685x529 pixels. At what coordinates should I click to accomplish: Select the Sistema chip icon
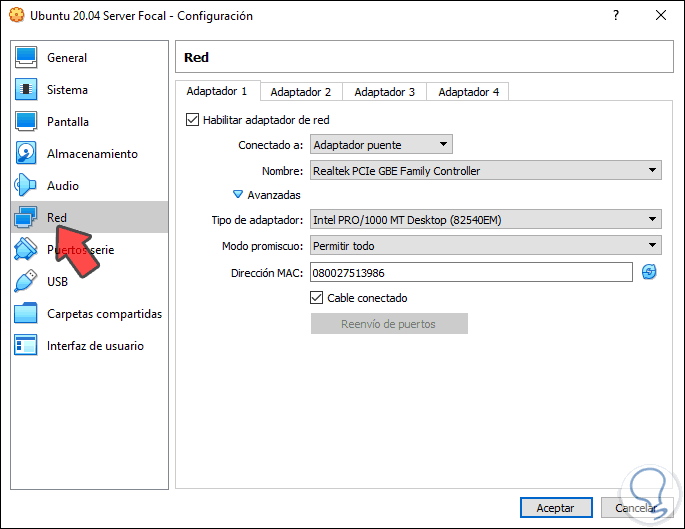[x=26, y=90]
